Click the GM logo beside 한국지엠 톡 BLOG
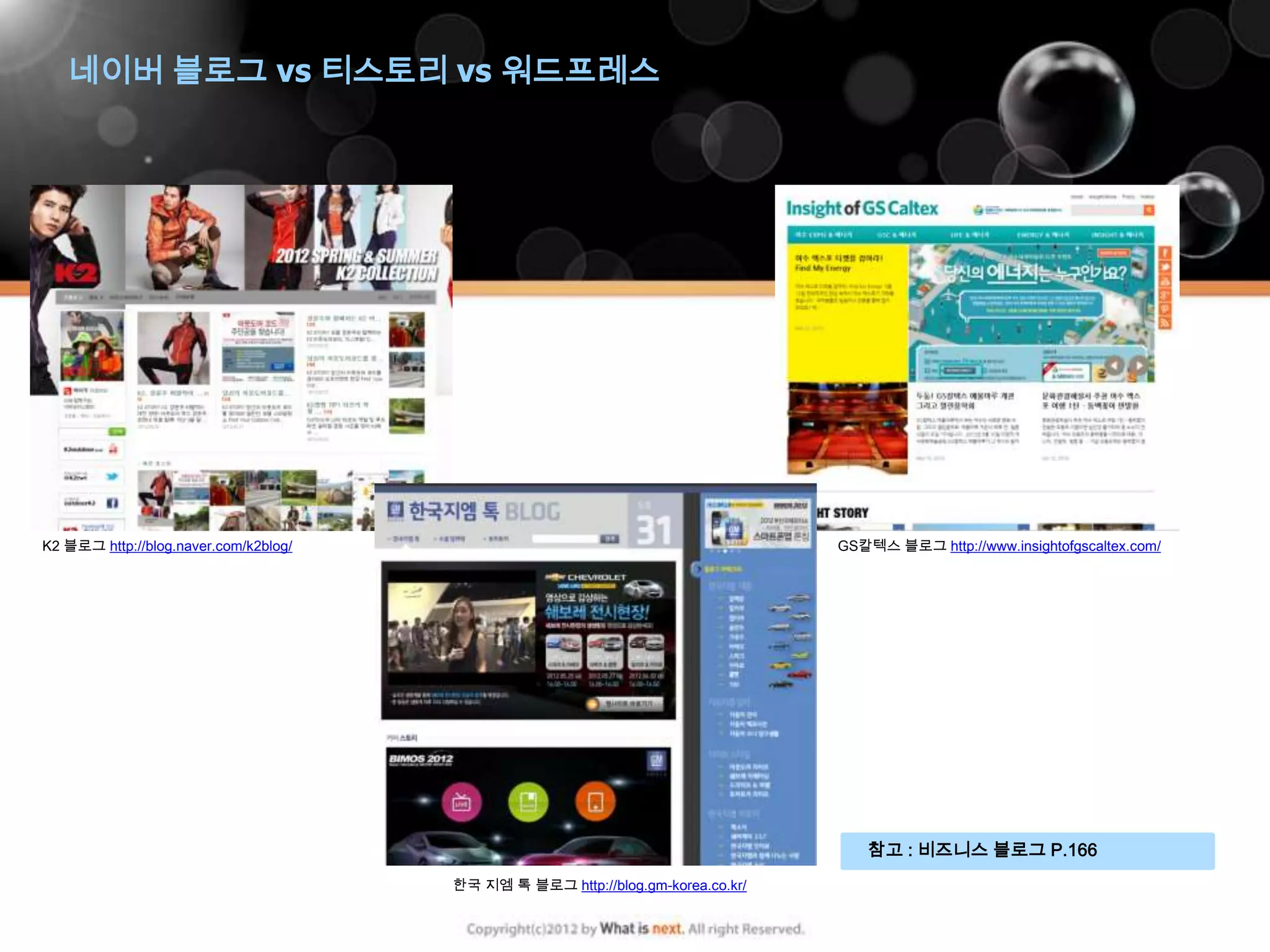 (395, 510)
